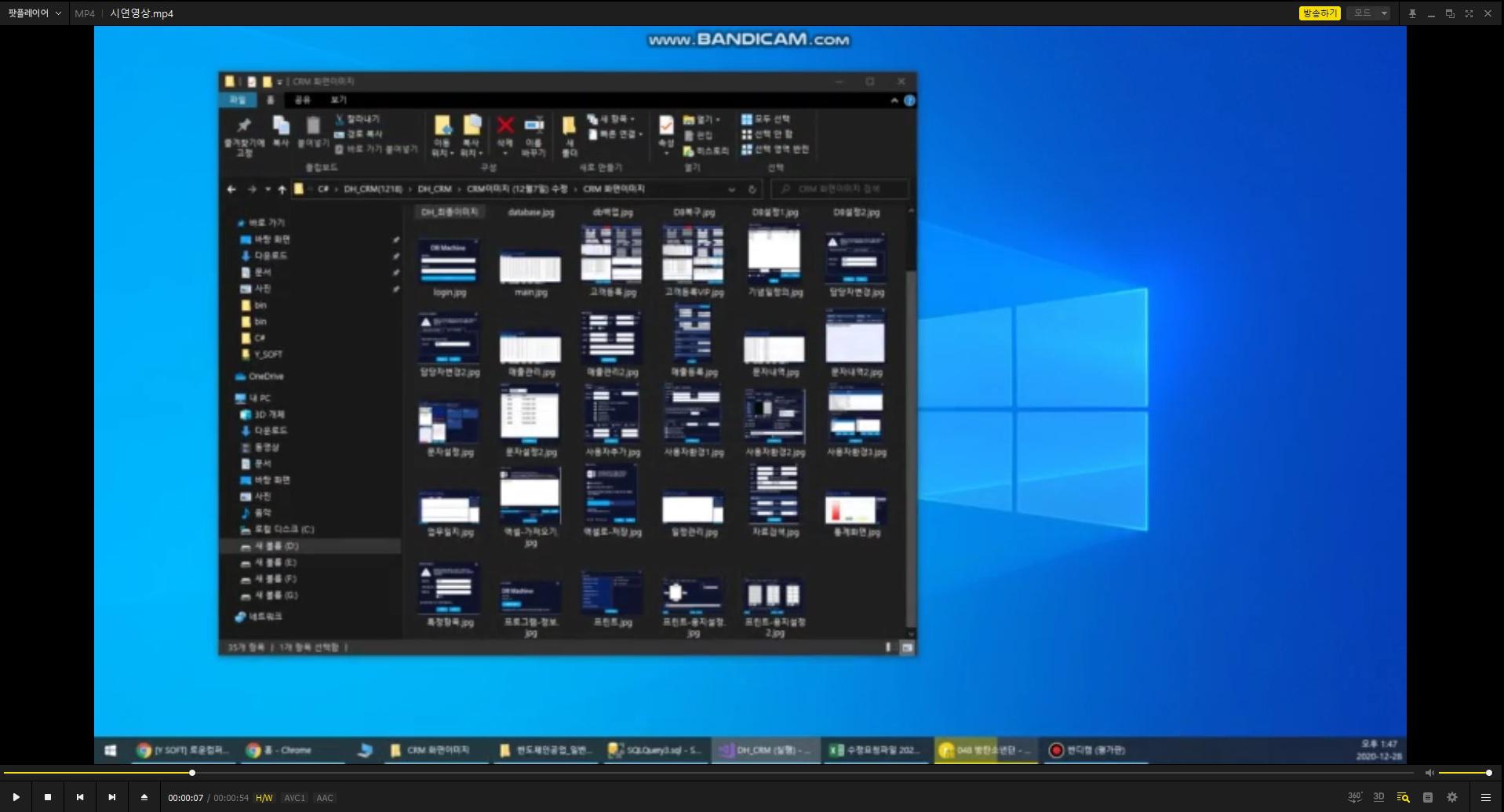Toggle 360 degree video mode
Image resolution: width=1504 pixels, height=812 pixels.
(x=1355, y=797)
